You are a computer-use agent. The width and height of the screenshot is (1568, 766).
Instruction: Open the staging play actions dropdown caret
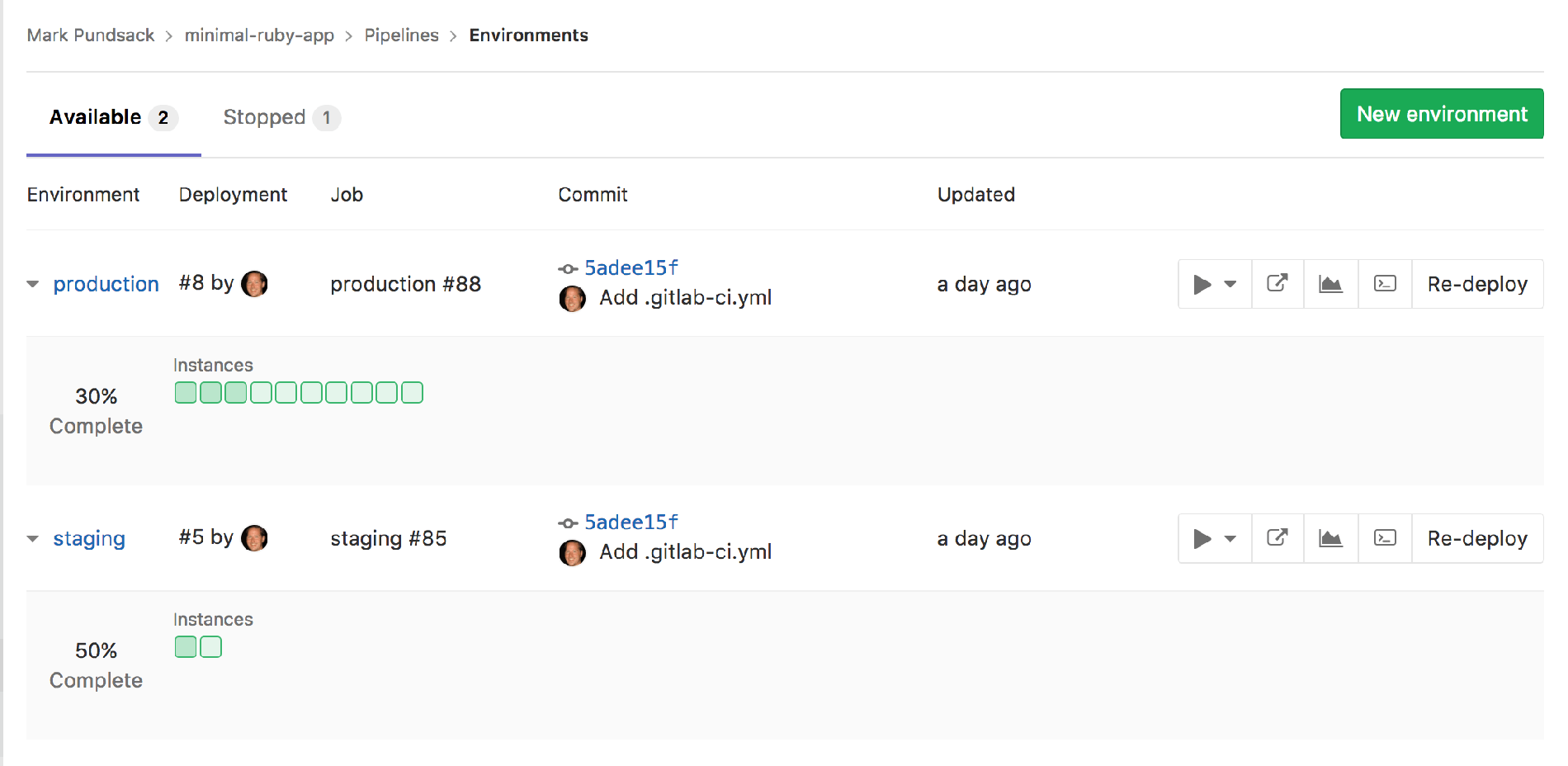click(x=1229, y=538)
